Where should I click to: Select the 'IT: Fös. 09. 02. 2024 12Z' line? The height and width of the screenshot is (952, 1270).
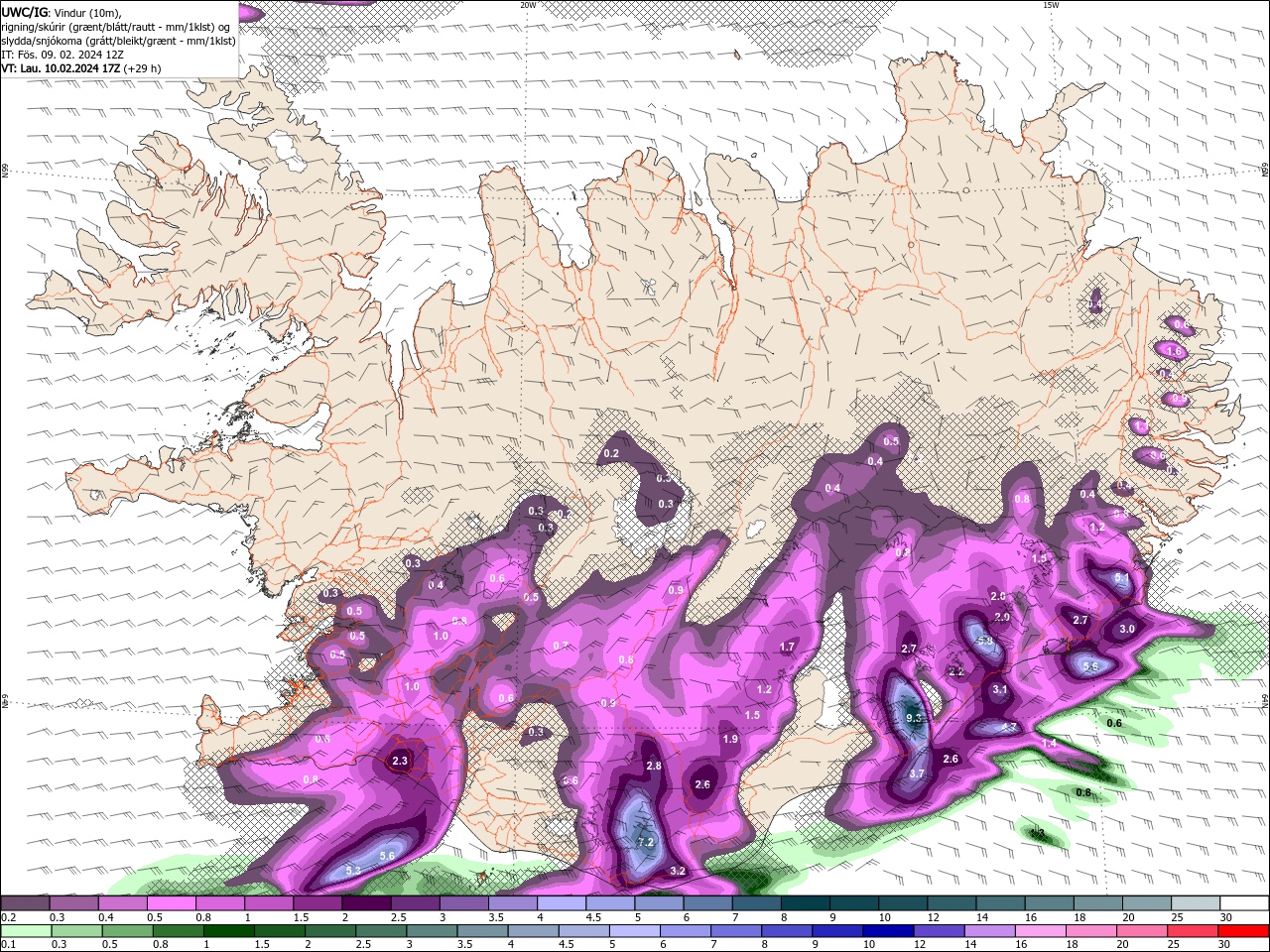[62, 55]
